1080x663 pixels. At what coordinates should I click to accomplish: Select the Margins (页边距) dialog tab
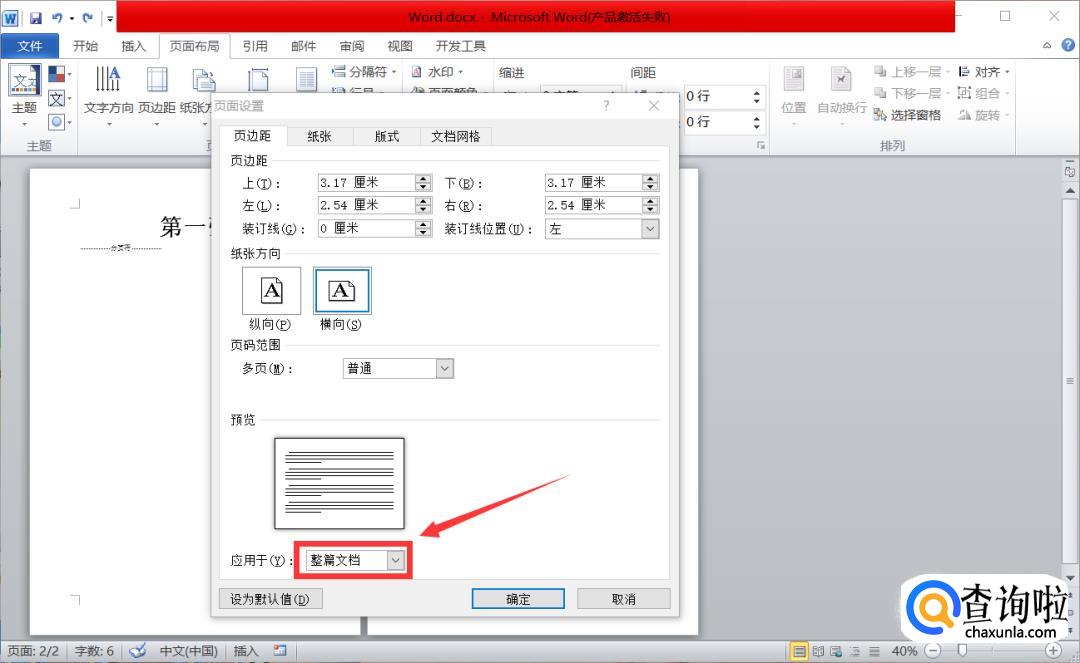point(252,136)
